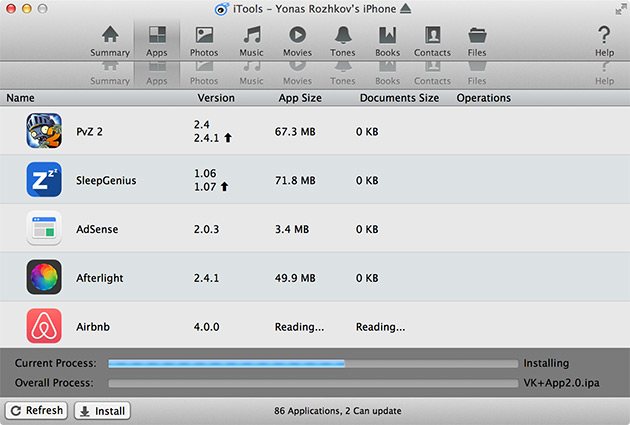Select the Afterlight app name

100,278
